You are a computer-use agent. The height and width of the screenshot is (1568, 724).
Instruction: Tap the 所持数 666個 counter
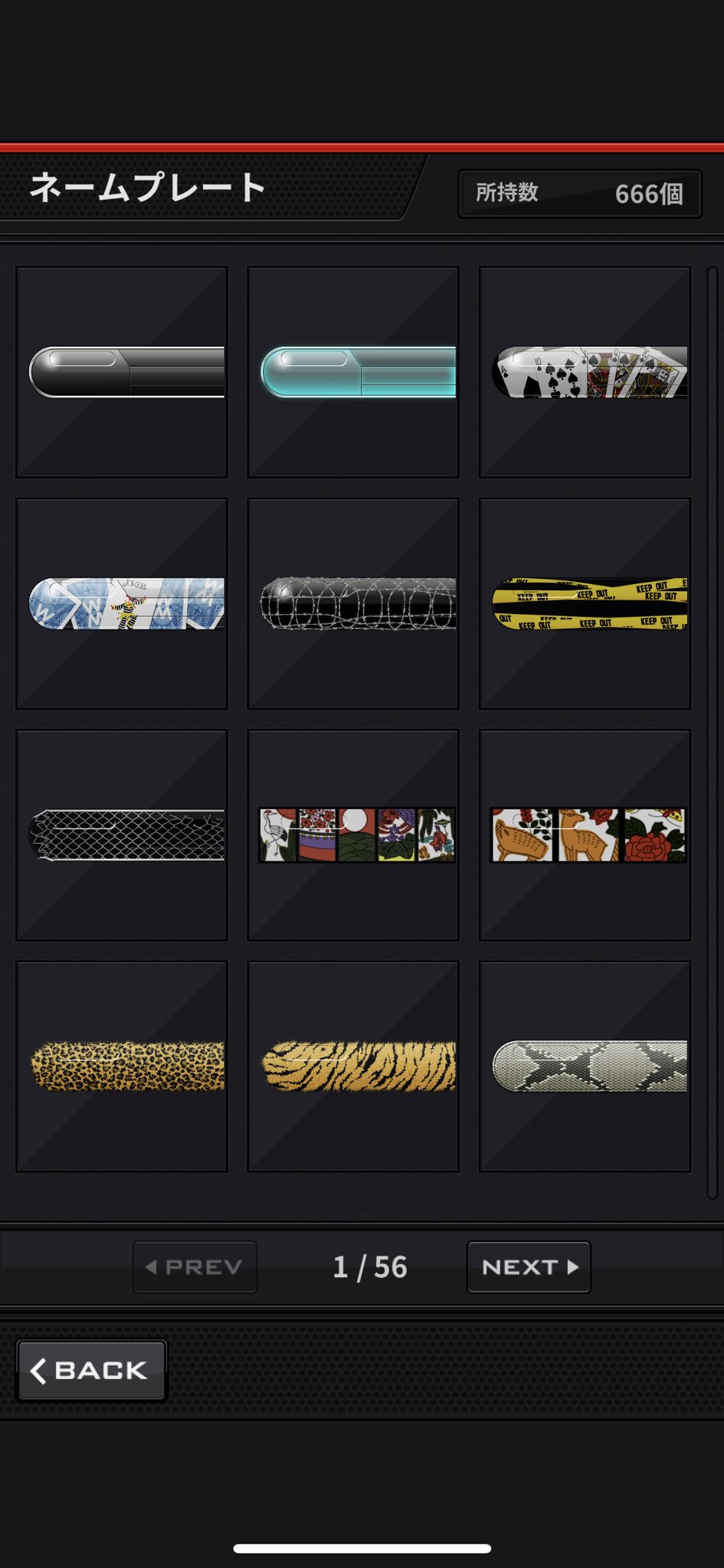(x=580, y=194)
